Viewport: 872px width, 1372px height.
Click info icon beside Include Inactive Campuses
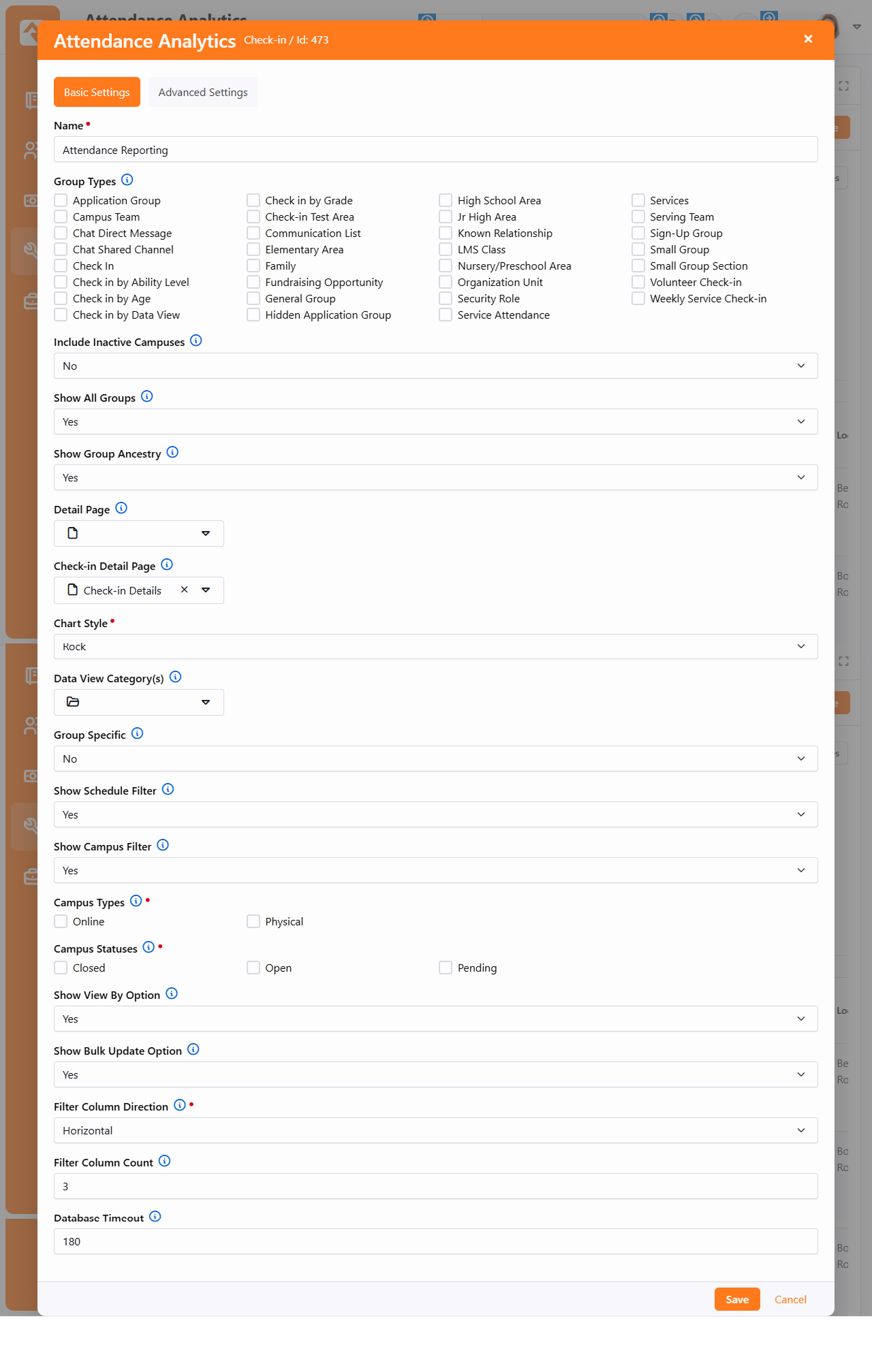(x=196, y=341)
